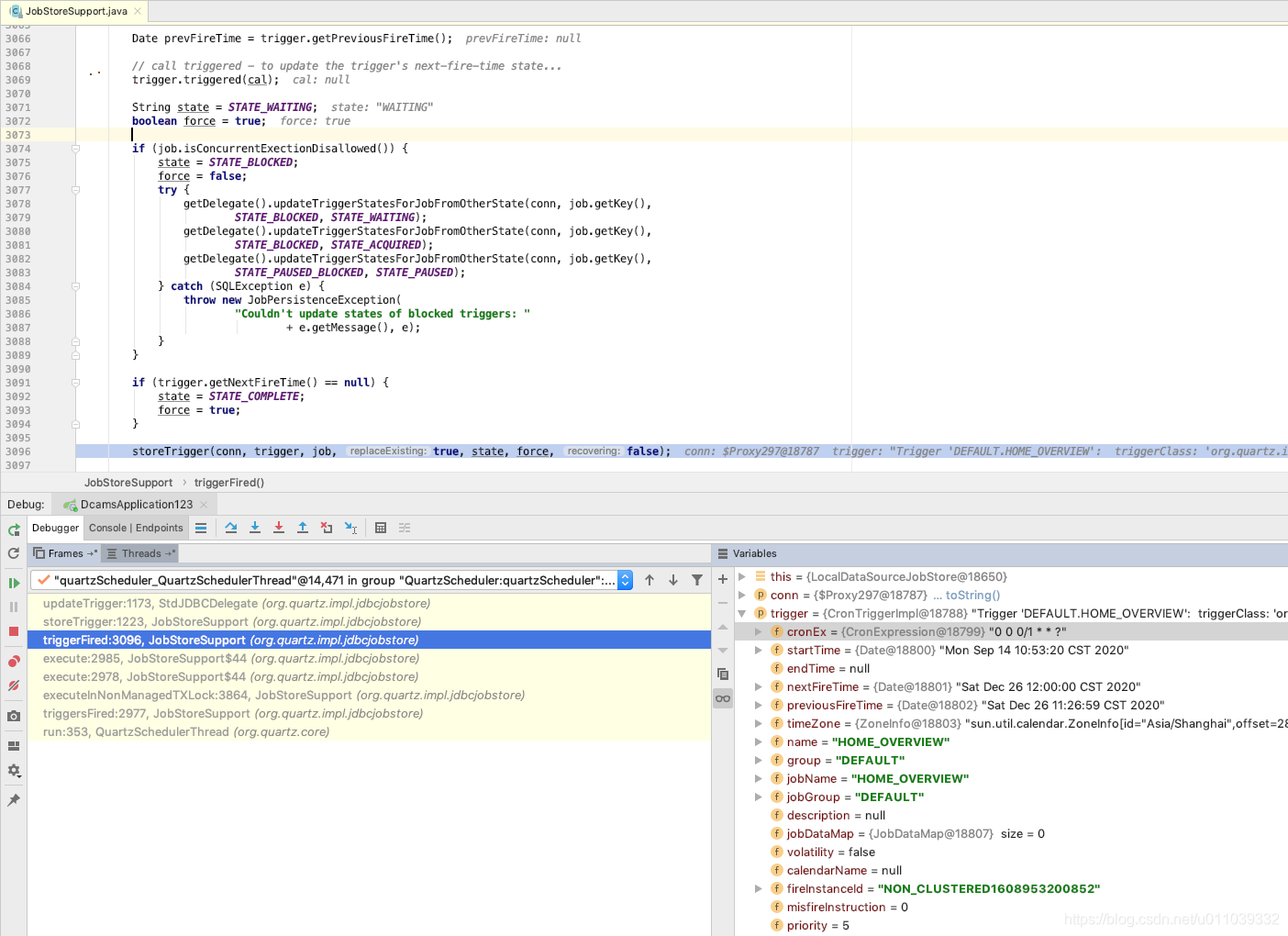Click the Variables panel header icon
Viewport: 1288px width, 936px height.
(723, 553)
